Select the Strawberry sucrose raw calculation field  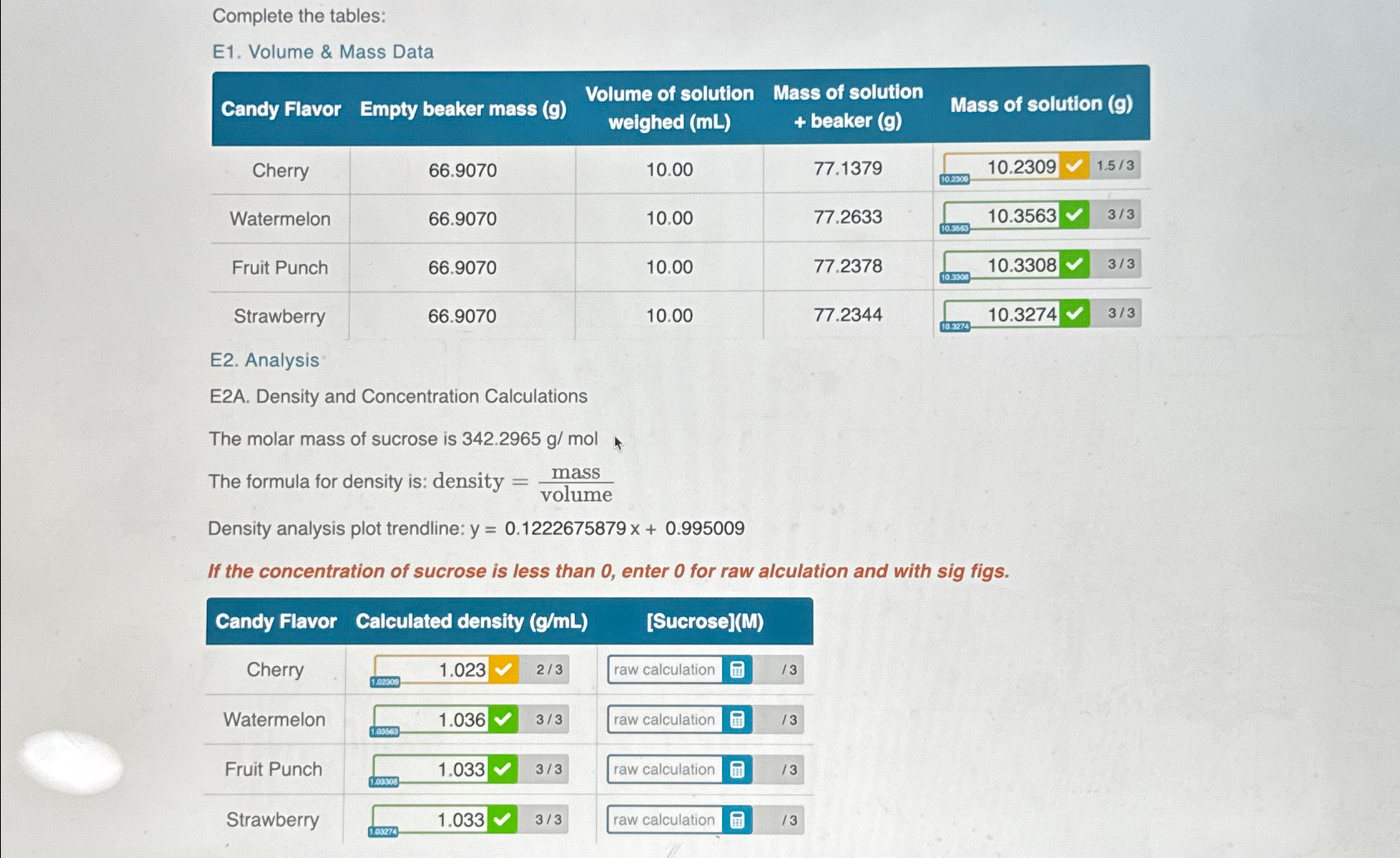pyautogui.click(x=663, y=820)
